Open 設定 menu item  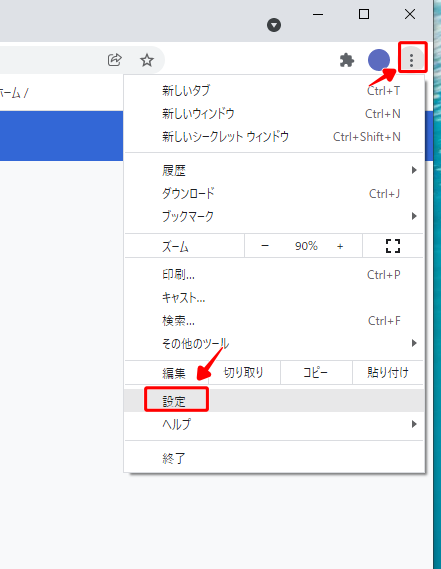click(274, 401)
